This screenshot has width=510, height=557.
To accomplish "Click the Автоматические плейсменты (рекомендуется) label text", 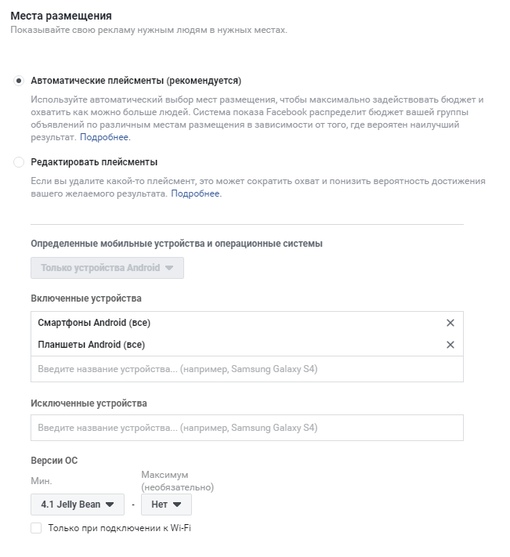I will (136, 81).
